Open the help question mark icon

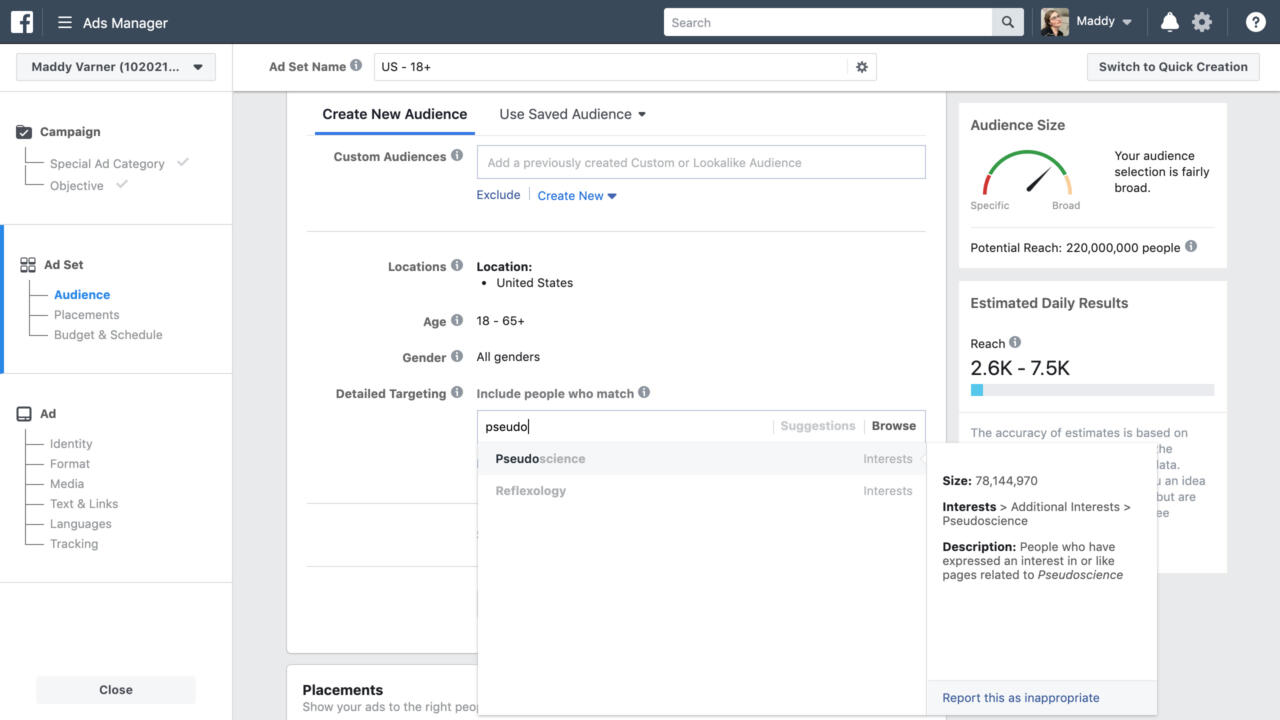click(x=1255, y=22)
